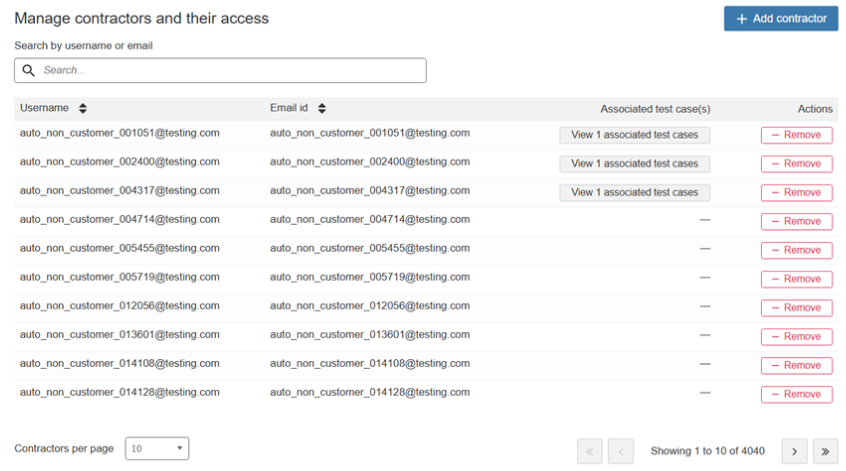Remove contractor auto_non_customer_004714
Image resolution: width=846 pixels, height=471 pixels.
(x=796, y=221)
